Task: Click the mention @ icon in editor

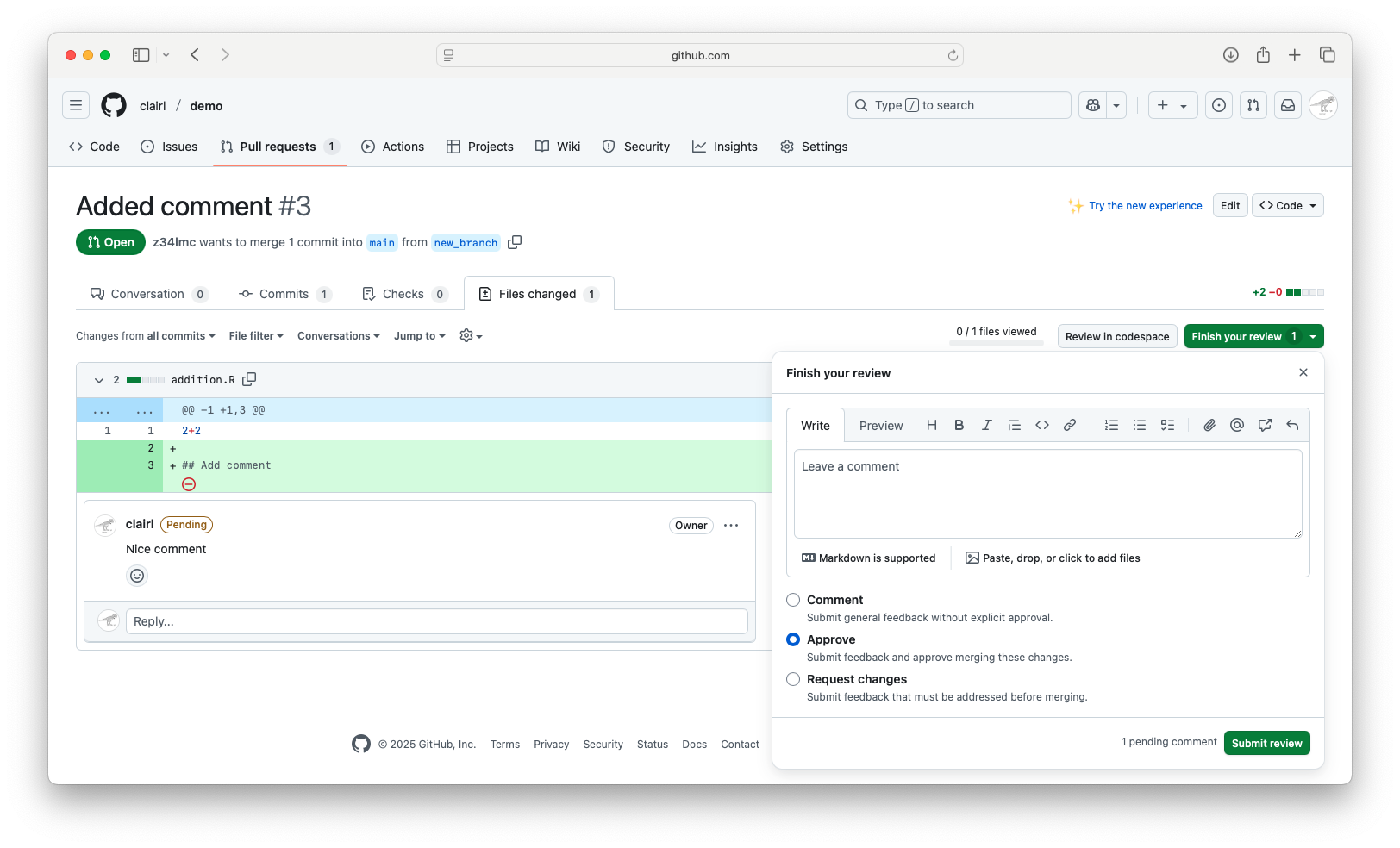Action: [x=1237, y=425]
